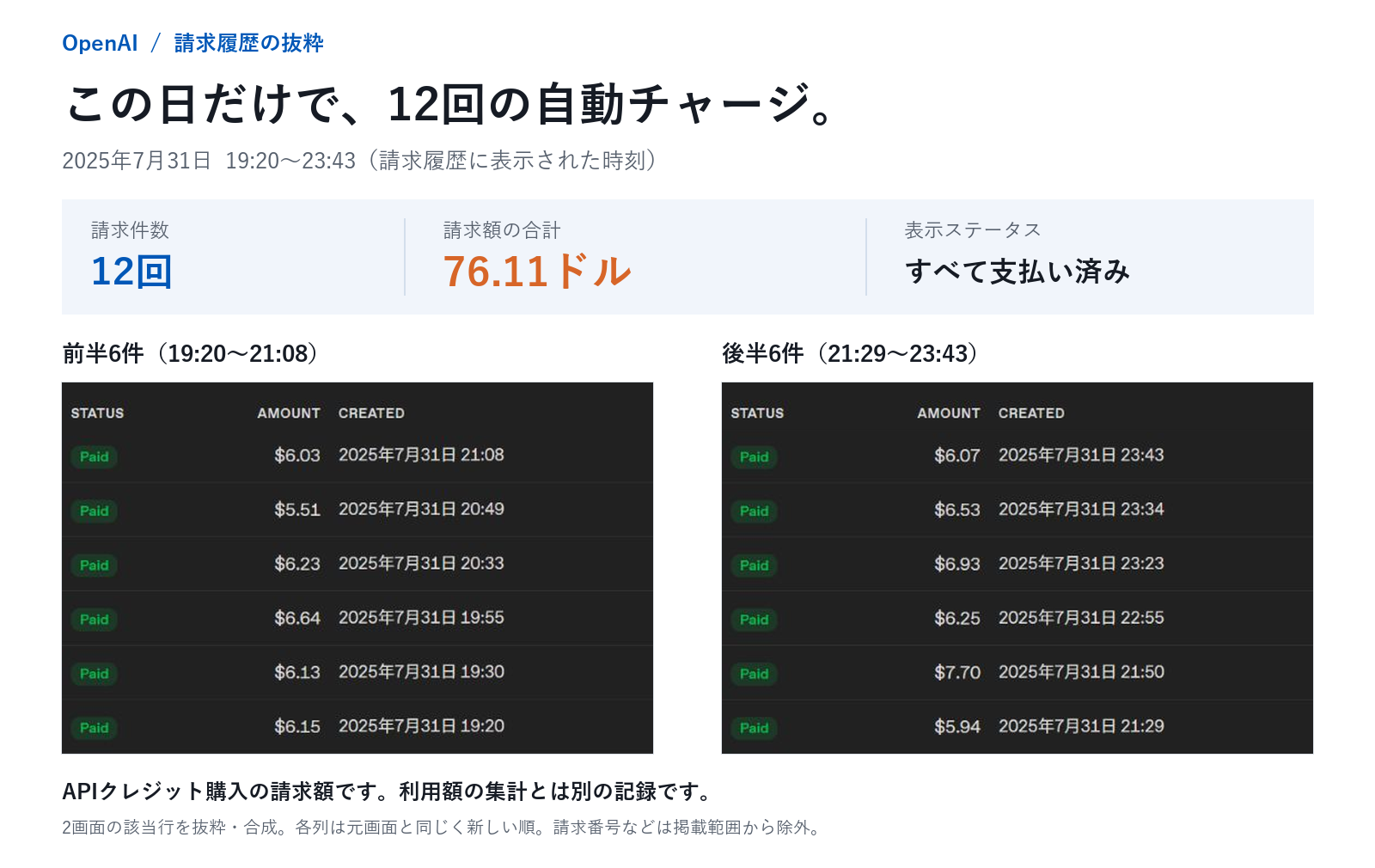This screenshot has width=1375, height=868.
Task: Click the 76.11ドル total amount
Action: pos(537,272)
